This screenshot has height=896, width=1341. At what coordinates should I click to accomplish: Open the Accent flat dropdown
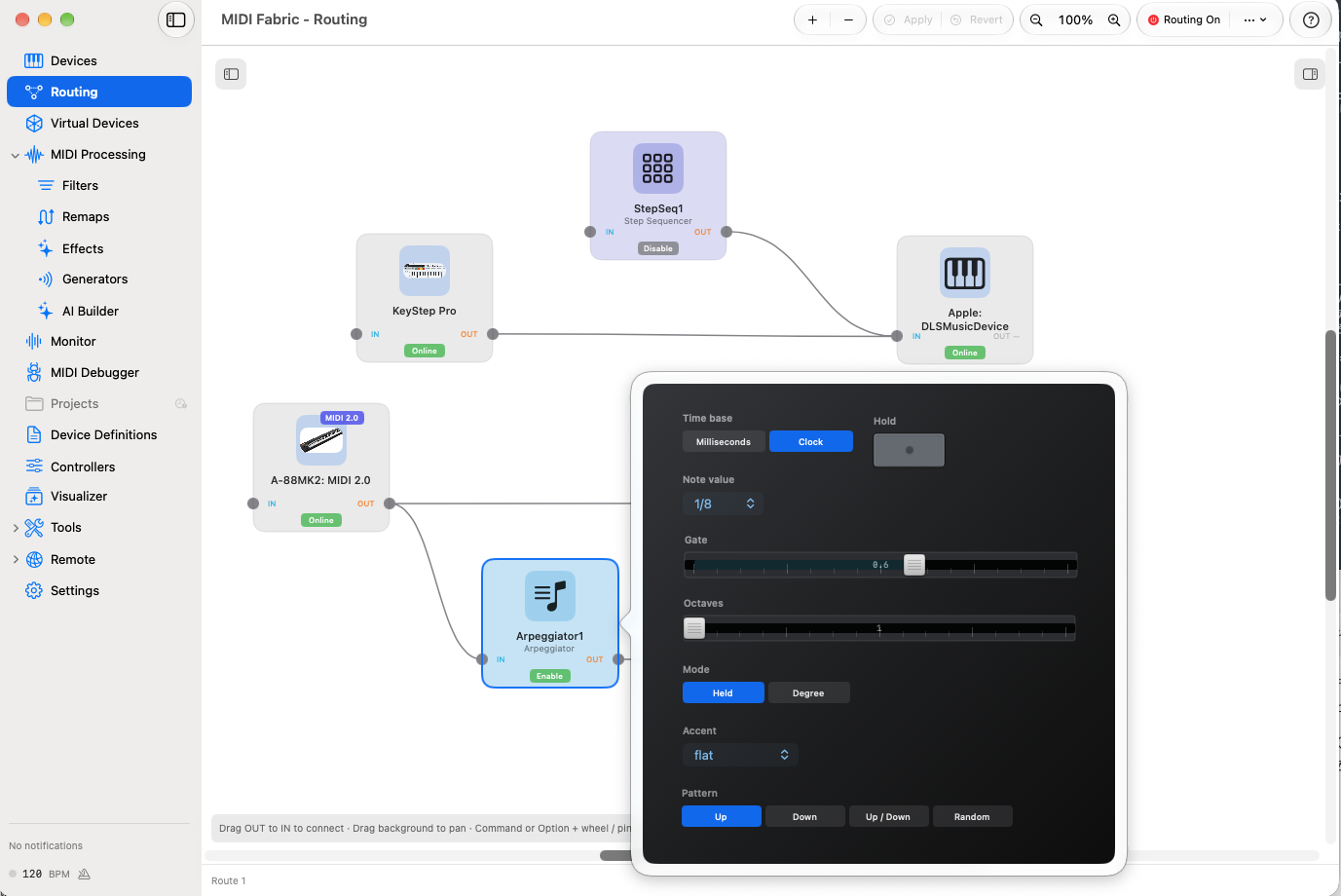click(740, 755)
